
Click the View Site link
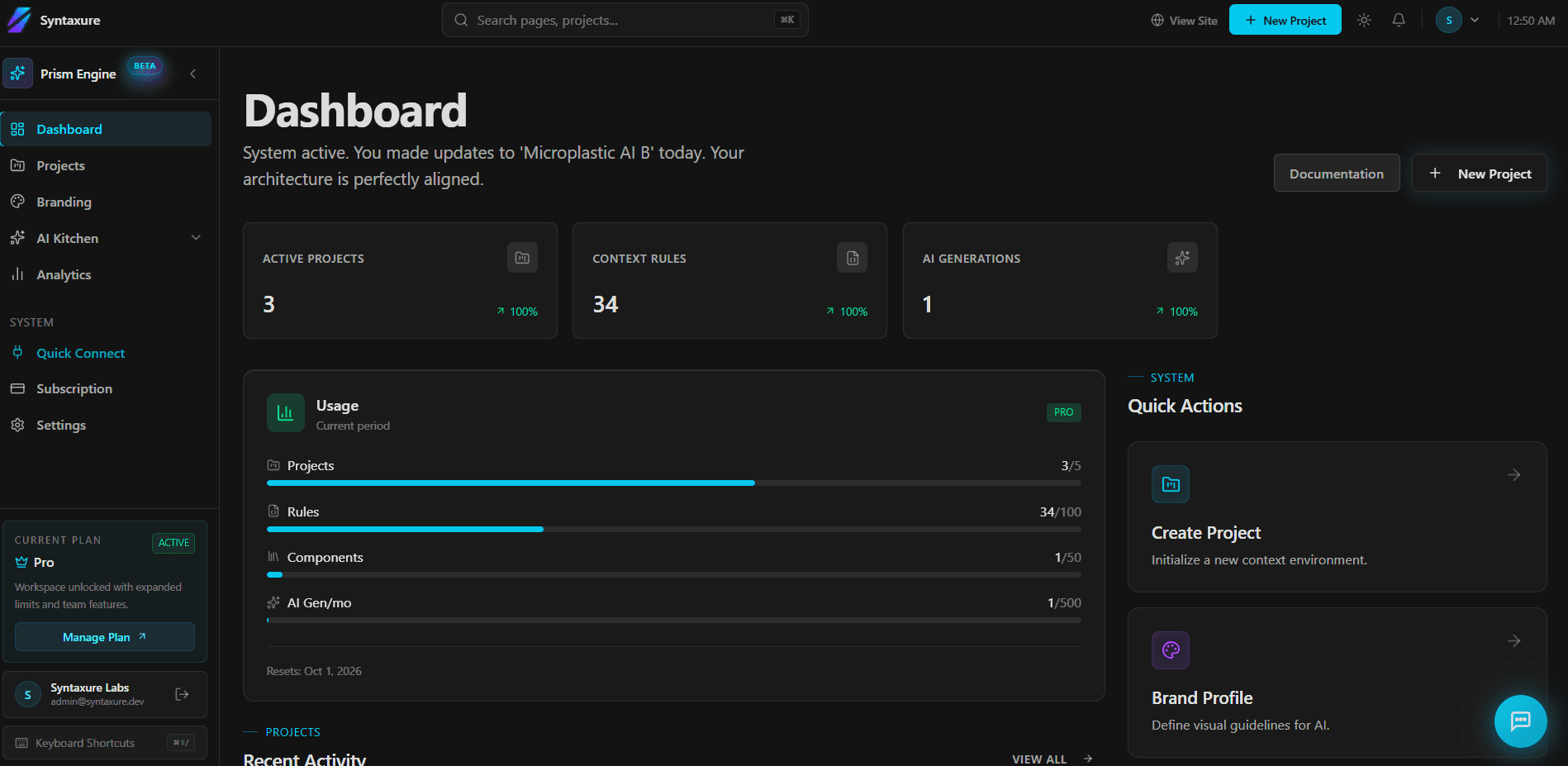pyautogui.click(x=1184, y=21)
